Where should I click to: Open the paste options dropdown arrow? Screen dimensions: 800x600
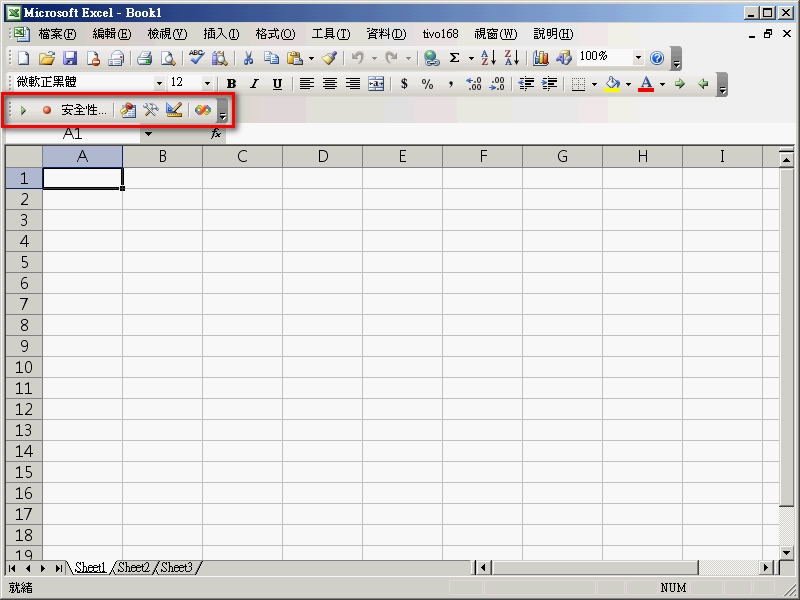(311, 59)
